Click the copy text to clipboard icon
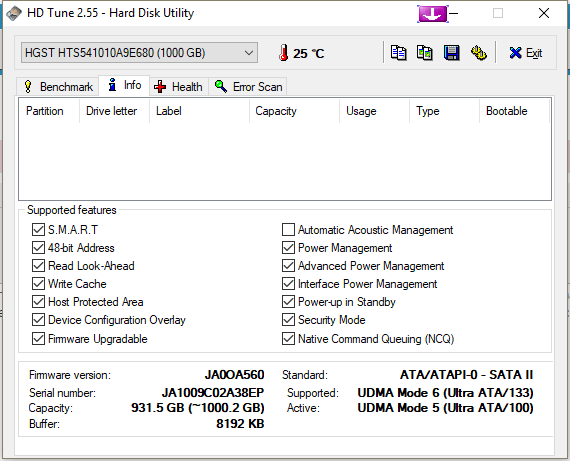This screenshot has height=461, width=570. 398,53
